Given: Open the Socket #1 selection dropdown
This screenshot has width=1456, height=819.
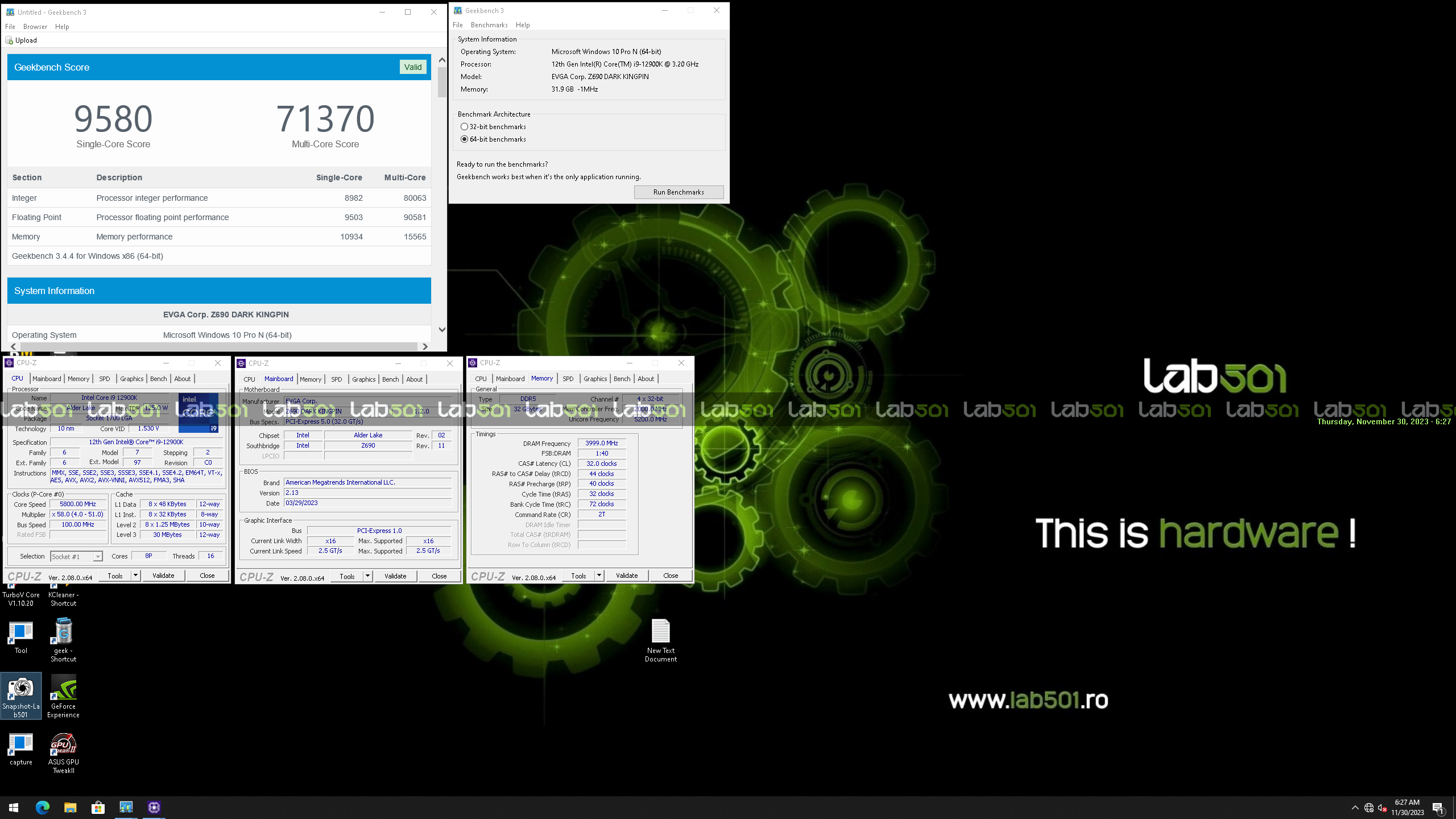Looking at the screenshot, I should [x=76, y=556].
